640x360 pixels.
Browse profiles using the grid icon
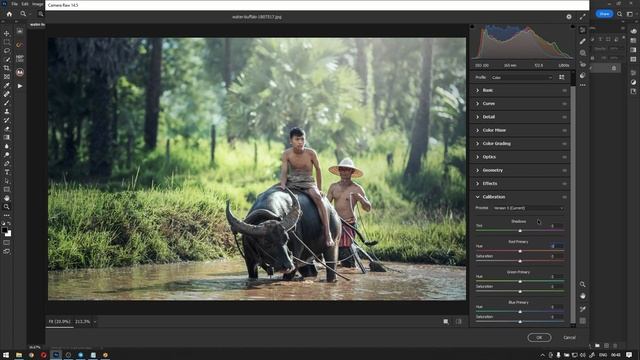[x=562, y=77]
